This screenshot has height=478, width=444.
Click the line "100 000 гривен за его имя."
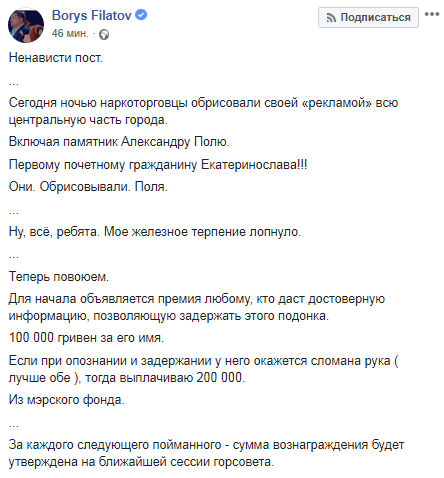86,338
